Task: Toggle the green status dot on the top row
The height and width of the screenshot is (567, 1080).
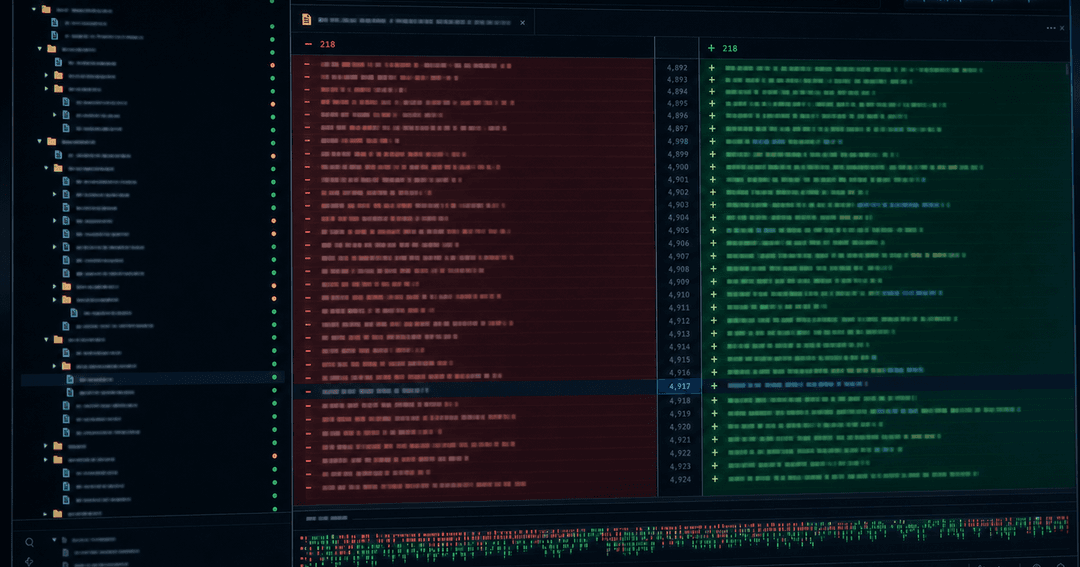Action: click(x=272, y=2)
